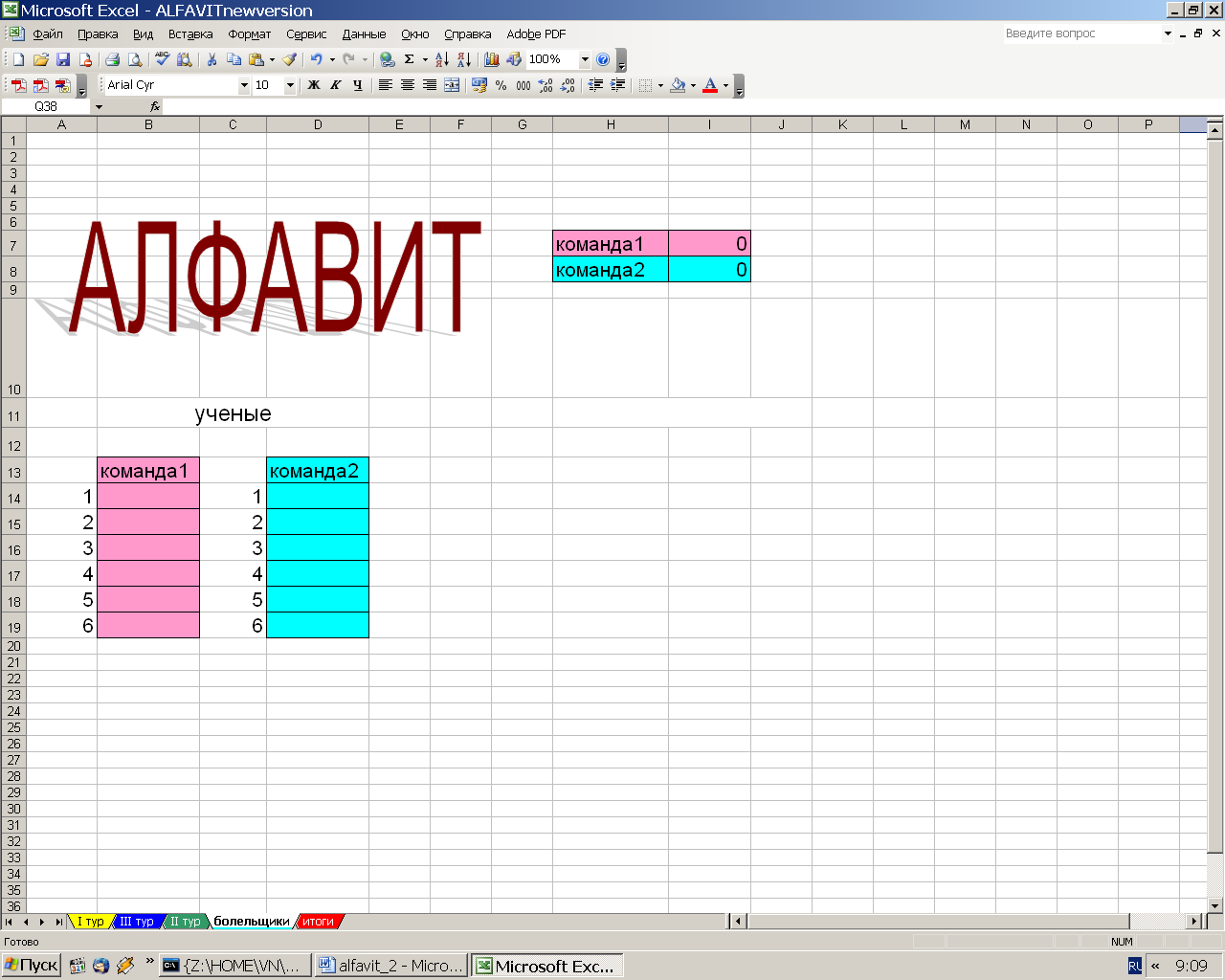The image size is (1225, 980).
Task: Click the Format Painter brush icon
Action: tap(290, 59)
